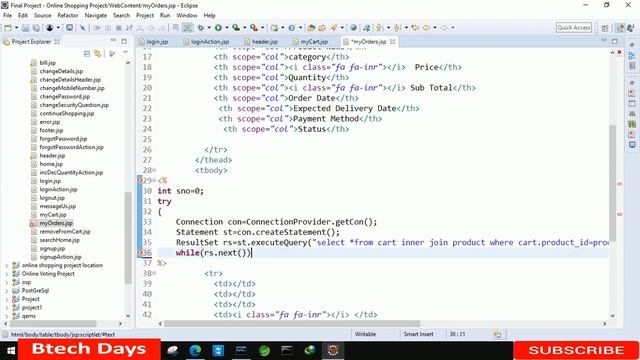This screenshot has width=640, height=360.
Task: Click the Debug bug toolbar icon
Action: pyautogui.click(x=200, y=28)
